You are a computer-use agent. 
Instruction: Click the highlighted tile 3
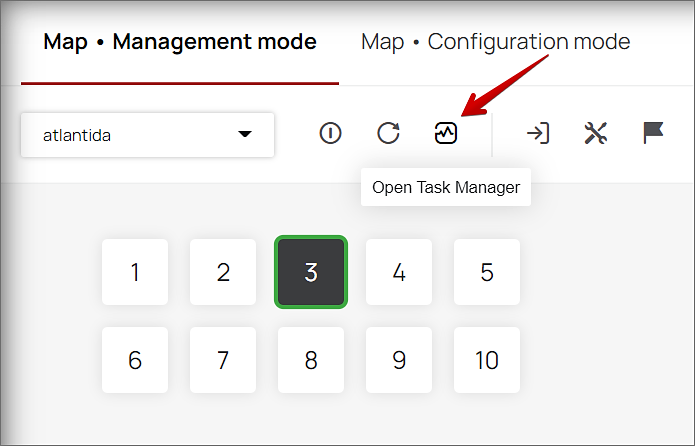tap(311, 272)
